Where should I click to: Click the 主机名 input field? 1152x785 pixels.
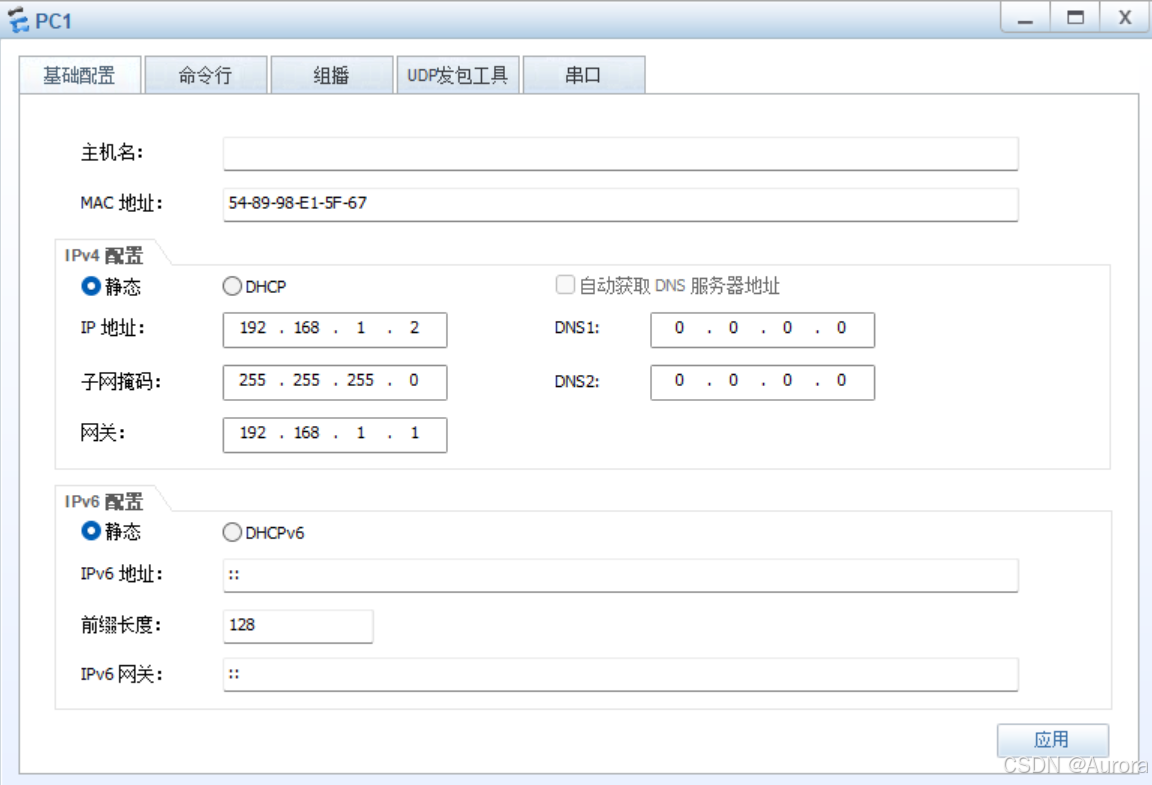coord(621,154)
